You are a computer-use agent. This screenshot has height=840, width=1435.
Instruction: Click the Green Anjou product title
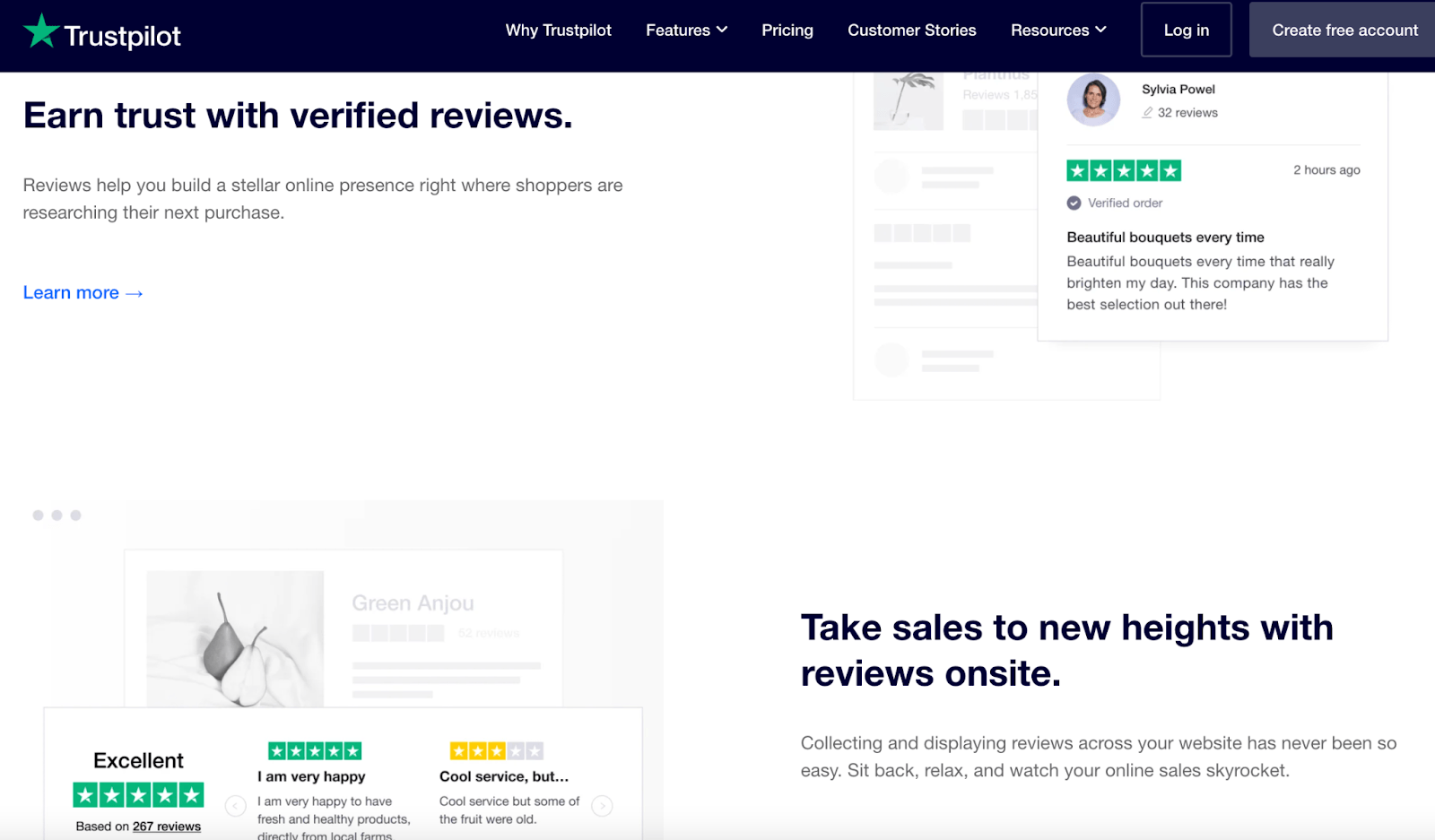coord(413,603)
